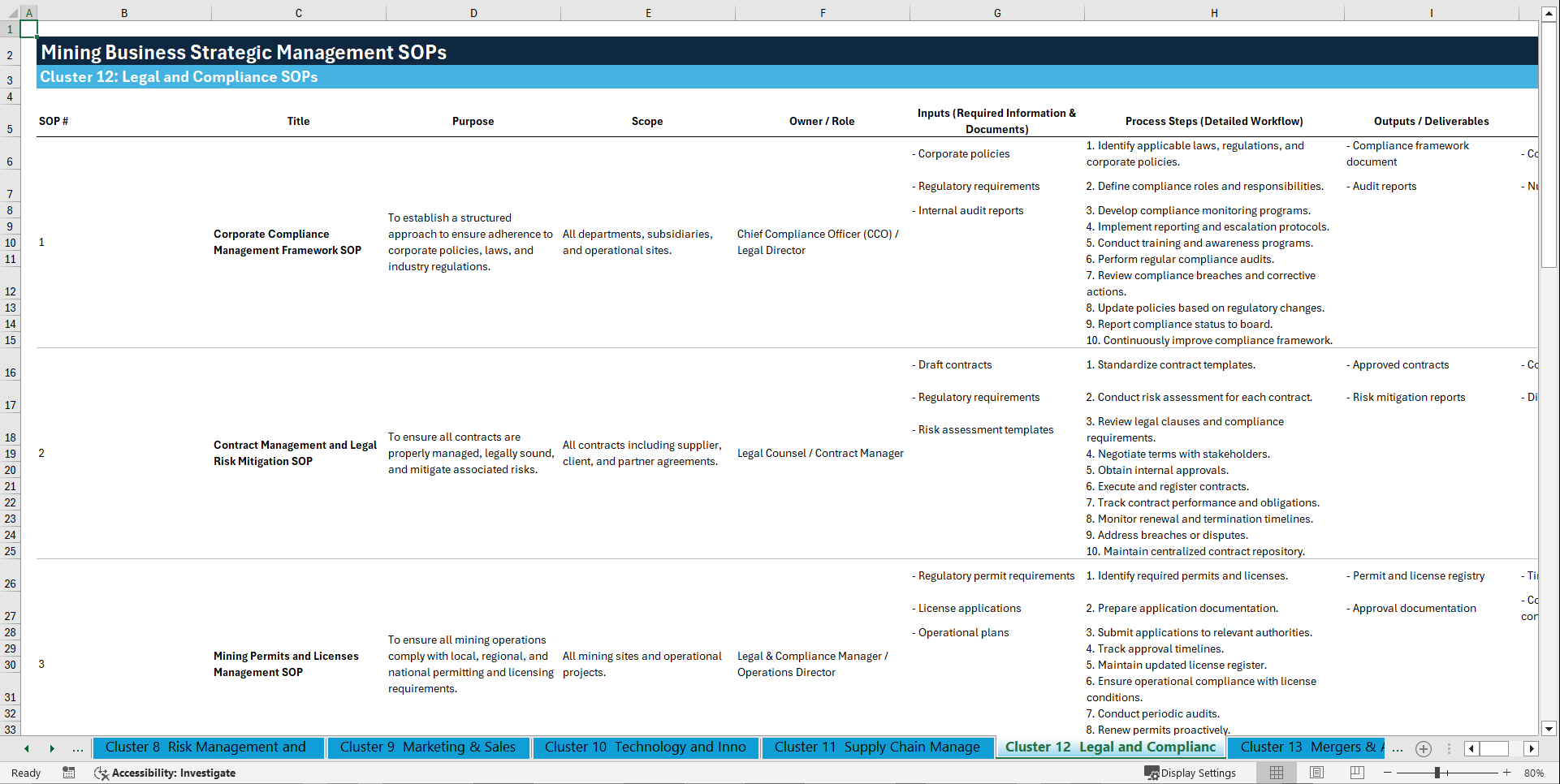Open the sheet list with the ellipsis button

tap(78, 749)
